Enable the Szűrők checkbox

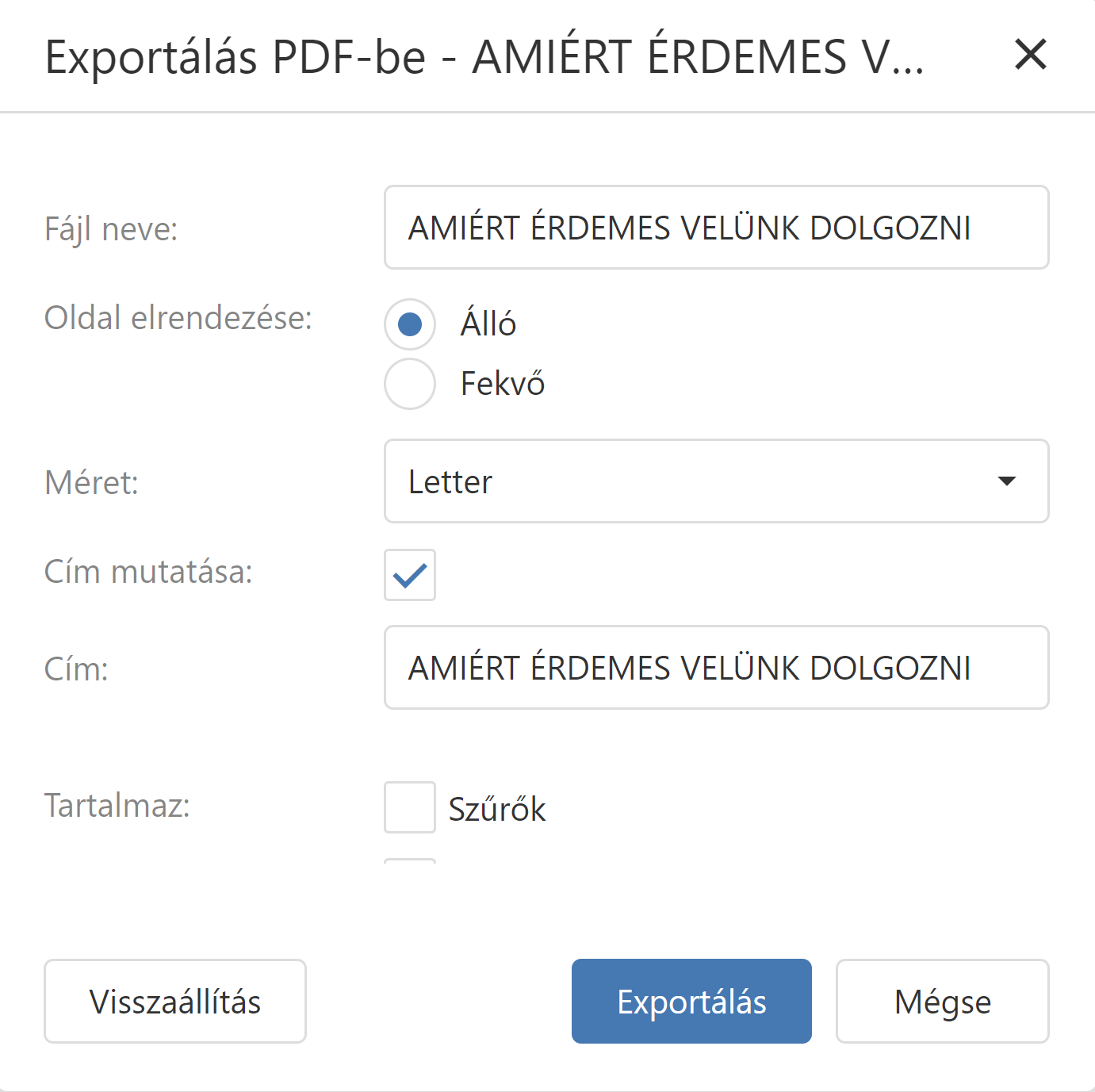pos(410,807)
